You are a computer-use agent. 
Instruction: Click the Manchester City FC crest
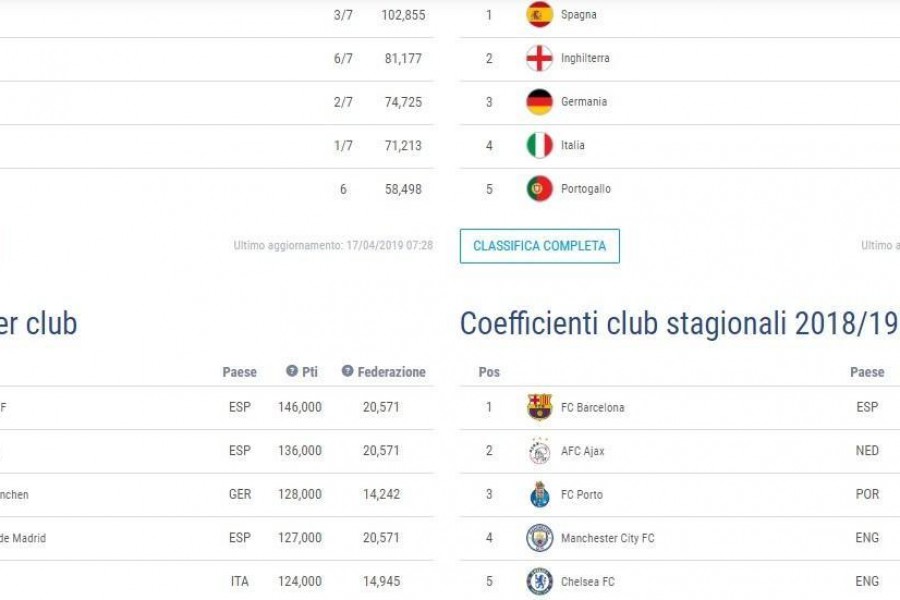click(539, 538)
